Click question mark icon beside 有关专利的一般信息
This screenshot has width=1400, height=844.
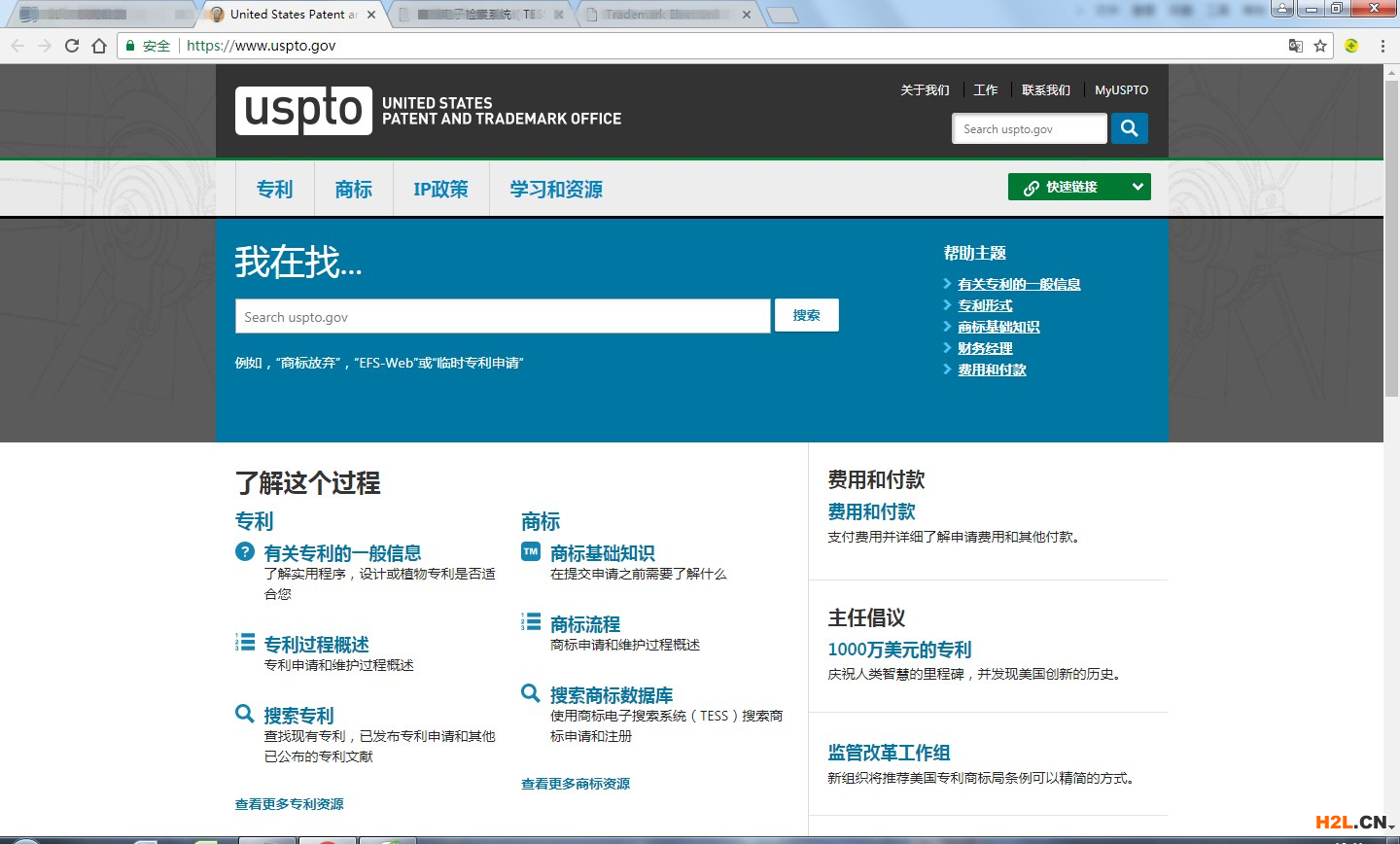(245, 551)
